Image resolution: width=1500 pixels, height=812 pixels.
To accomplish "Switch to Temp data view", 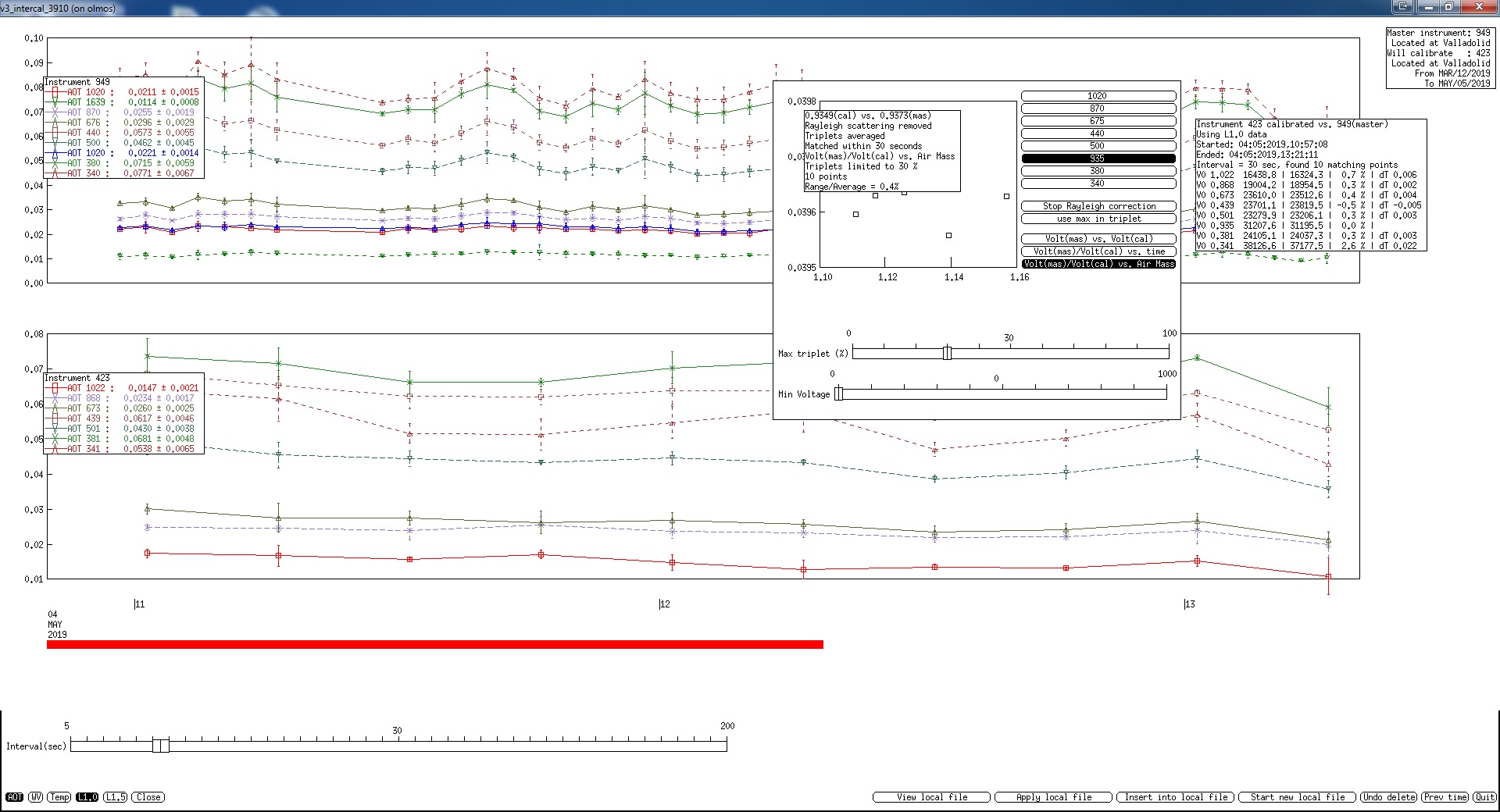I will point(59,797).
